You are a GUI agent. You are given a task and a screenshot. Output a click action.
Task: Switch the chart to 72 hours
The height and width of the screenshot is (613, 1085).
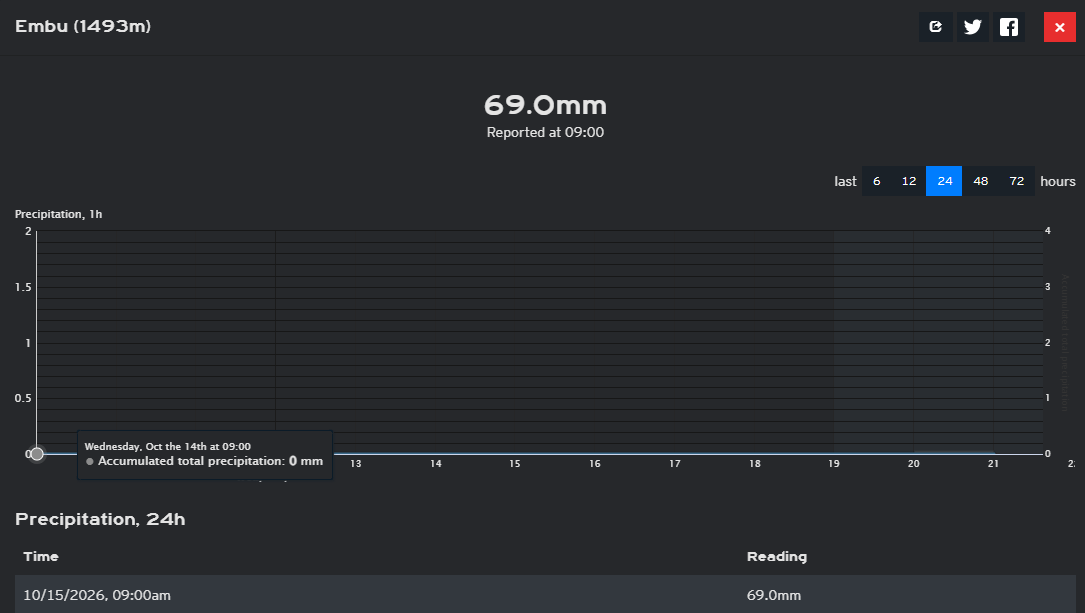pos(1016,181)
